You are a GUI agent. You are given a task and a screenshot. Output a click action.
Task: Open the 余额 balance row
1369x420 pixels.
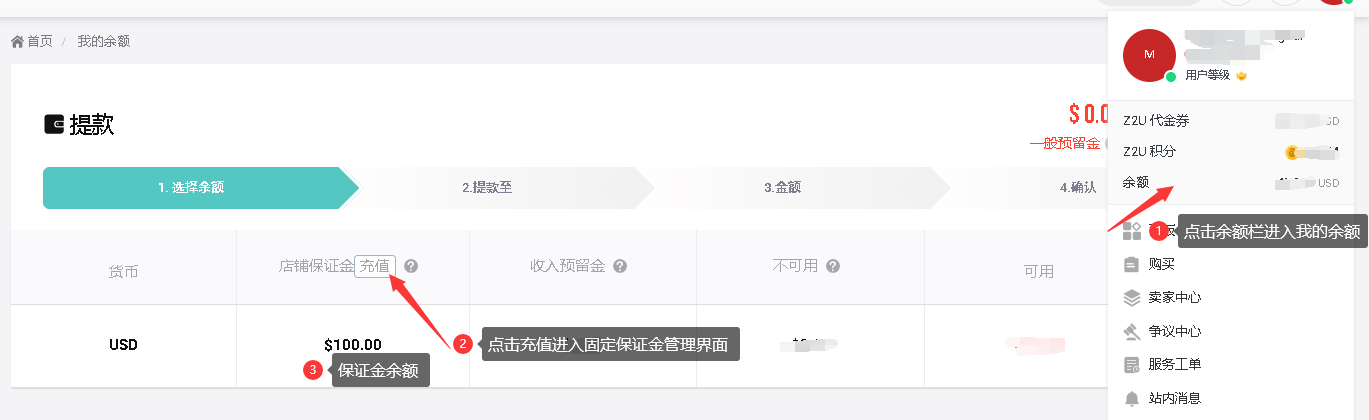(x=1230, y=183)
